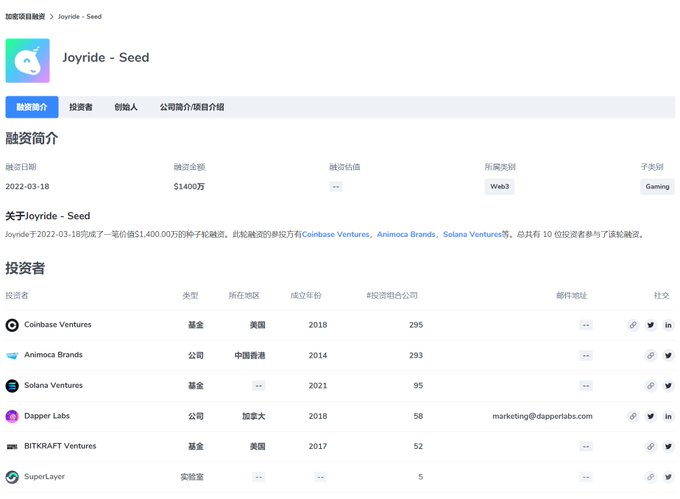Open Animoca Brands website link icon

(x=651, y=355)
